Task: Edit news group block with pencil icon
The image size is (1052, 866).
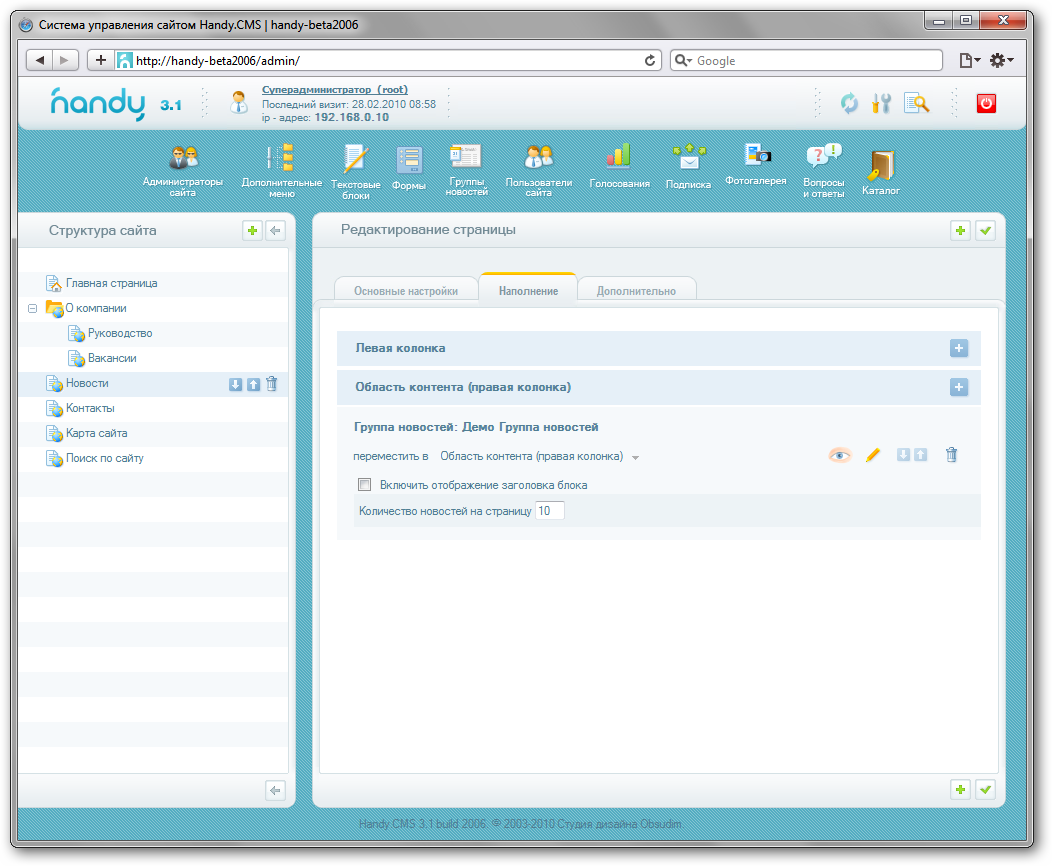Action: tap(872, 455)
